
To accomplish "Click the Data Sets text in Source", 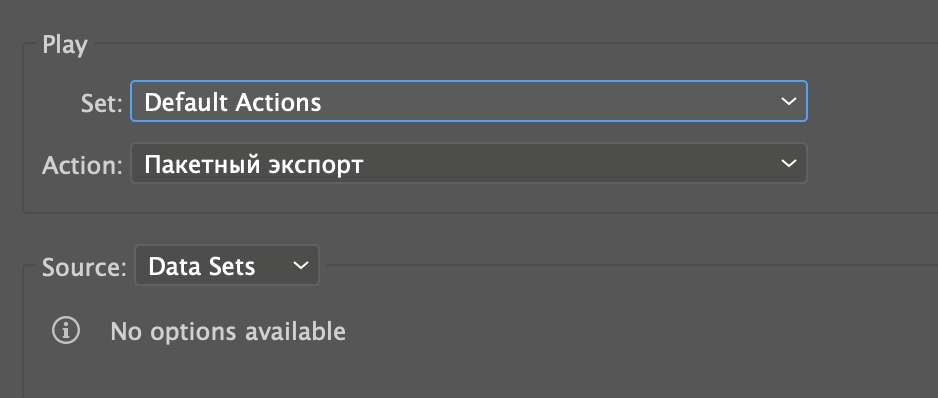I will click(202, 266).
